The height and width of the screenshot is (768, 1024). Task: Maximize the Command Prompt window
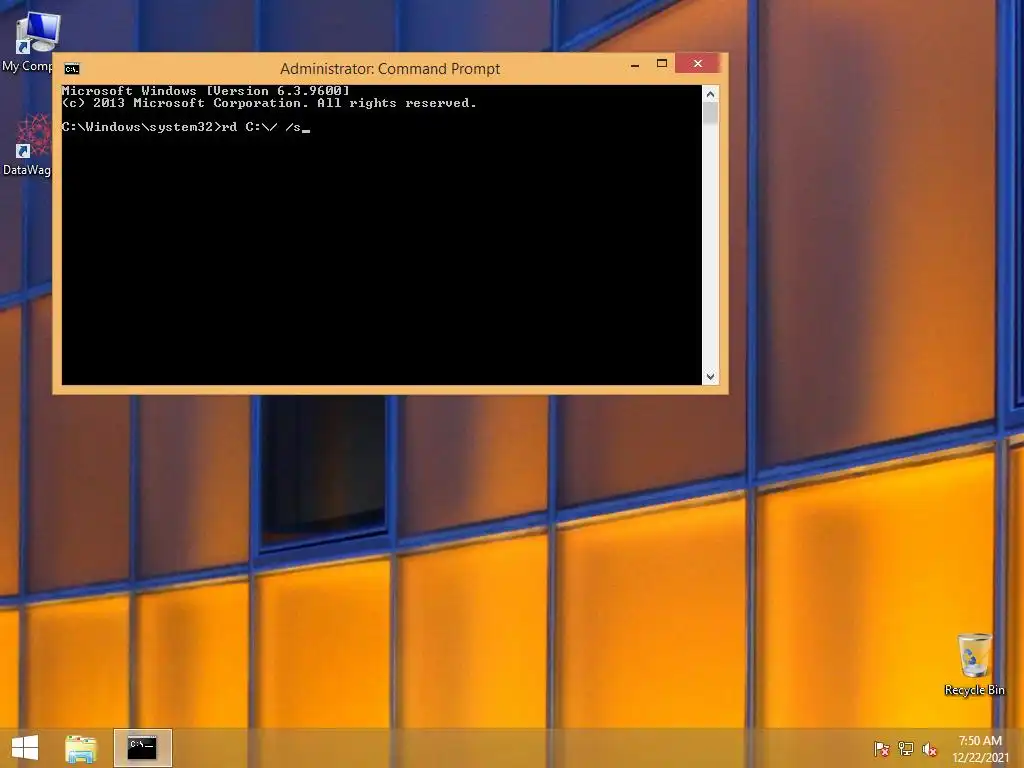(662, 63)
